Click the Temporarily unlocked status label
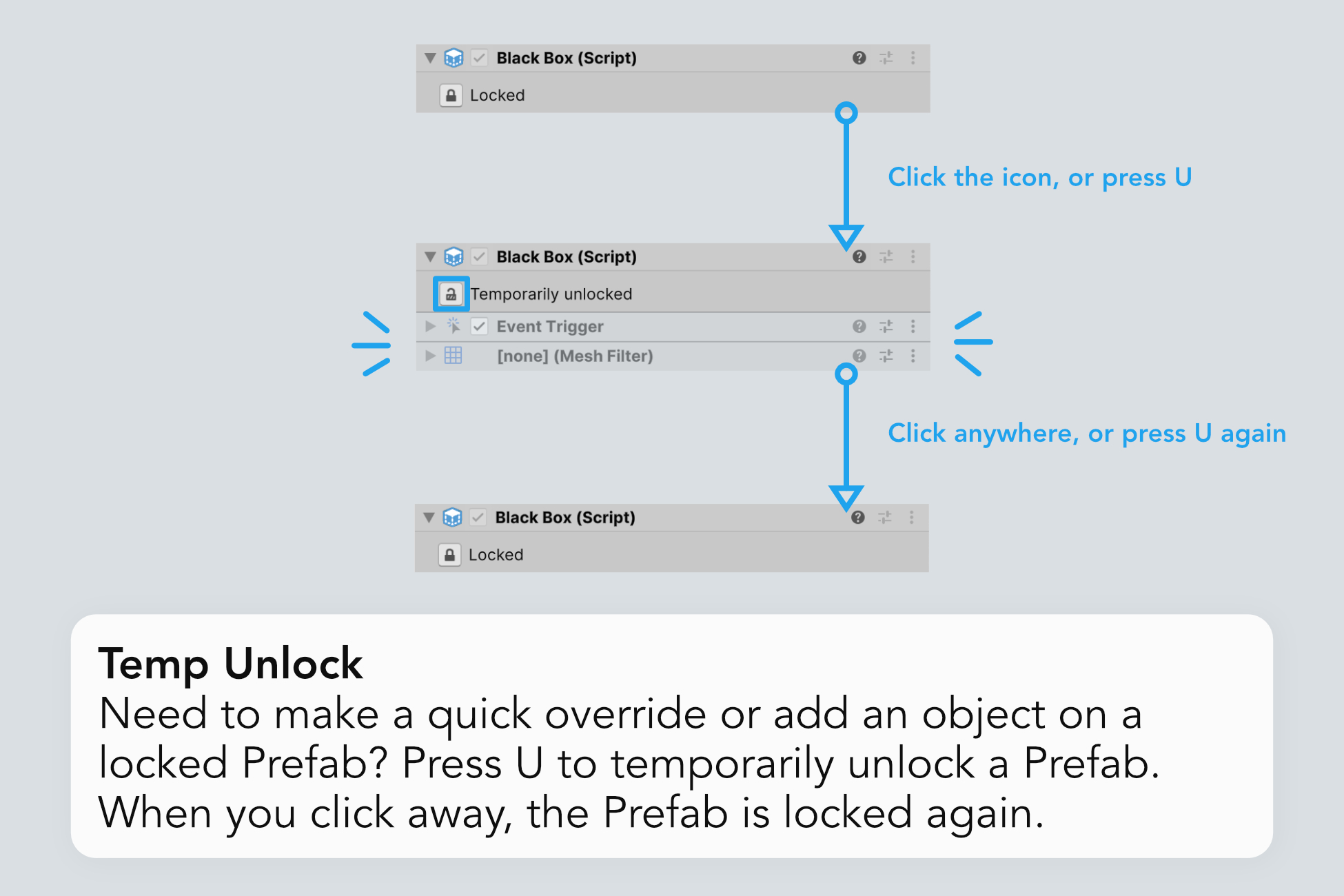 (x=551, y=294)
